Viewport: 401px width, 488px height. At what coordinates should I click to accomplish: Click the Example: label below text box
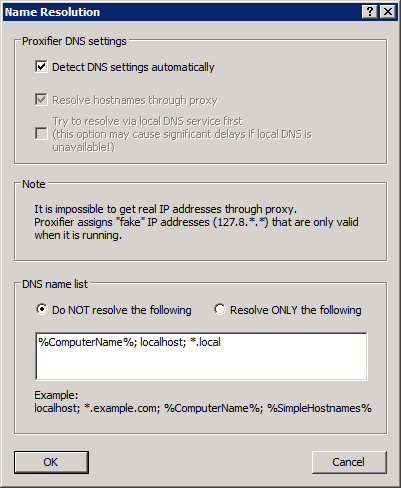(56, 395)
